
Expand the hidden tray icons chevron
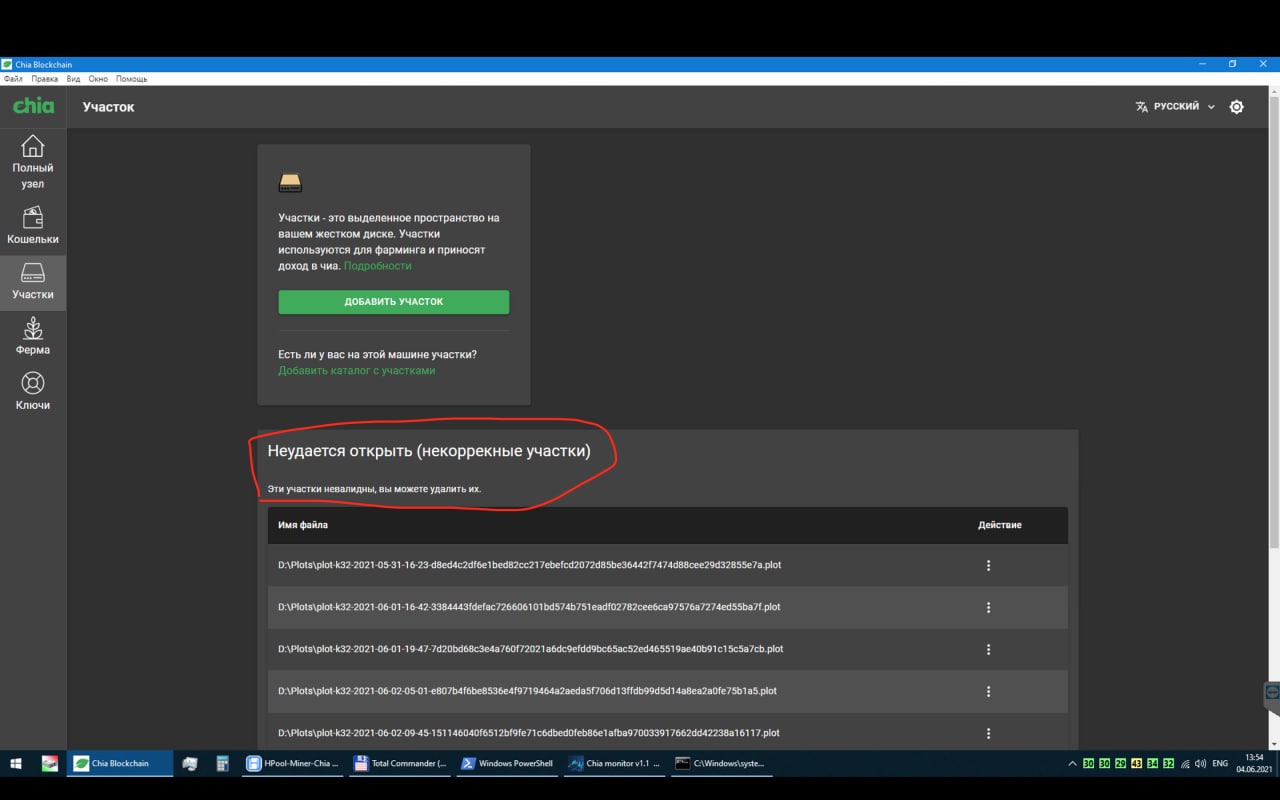click(1072, 763)
